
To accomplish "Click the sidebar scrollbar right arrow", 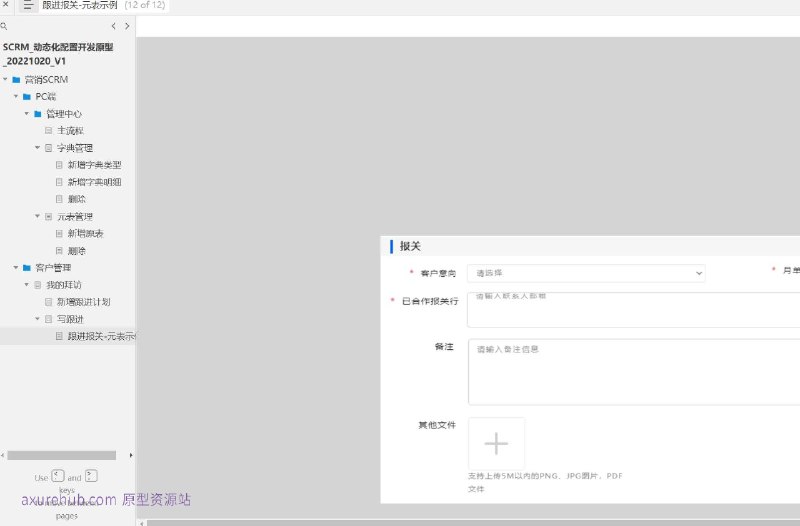I will (131, 455).
